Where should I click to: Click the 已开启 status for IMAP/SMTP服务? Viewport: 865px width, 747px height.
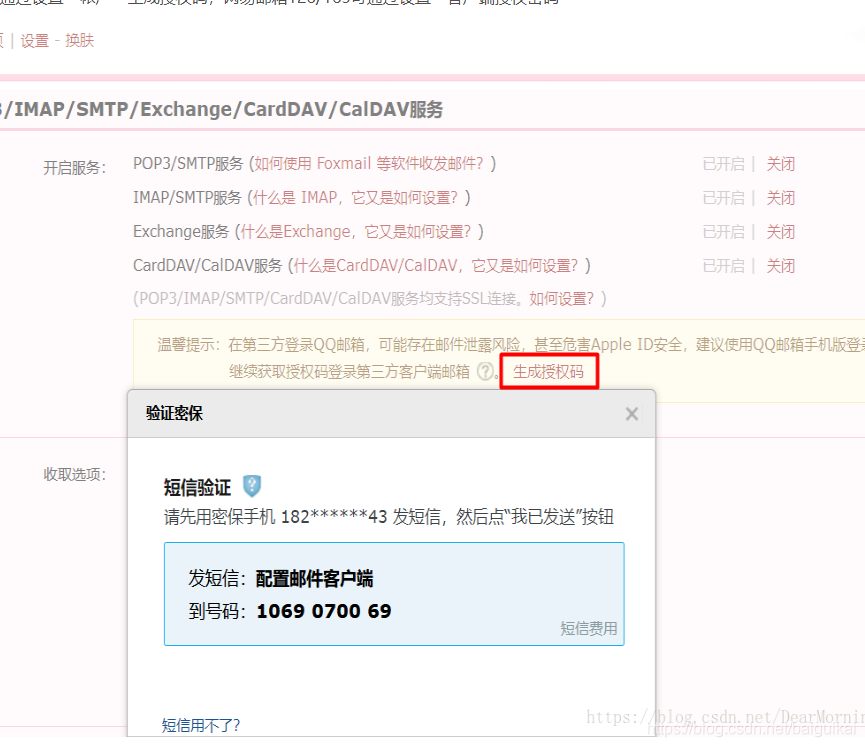724,198
